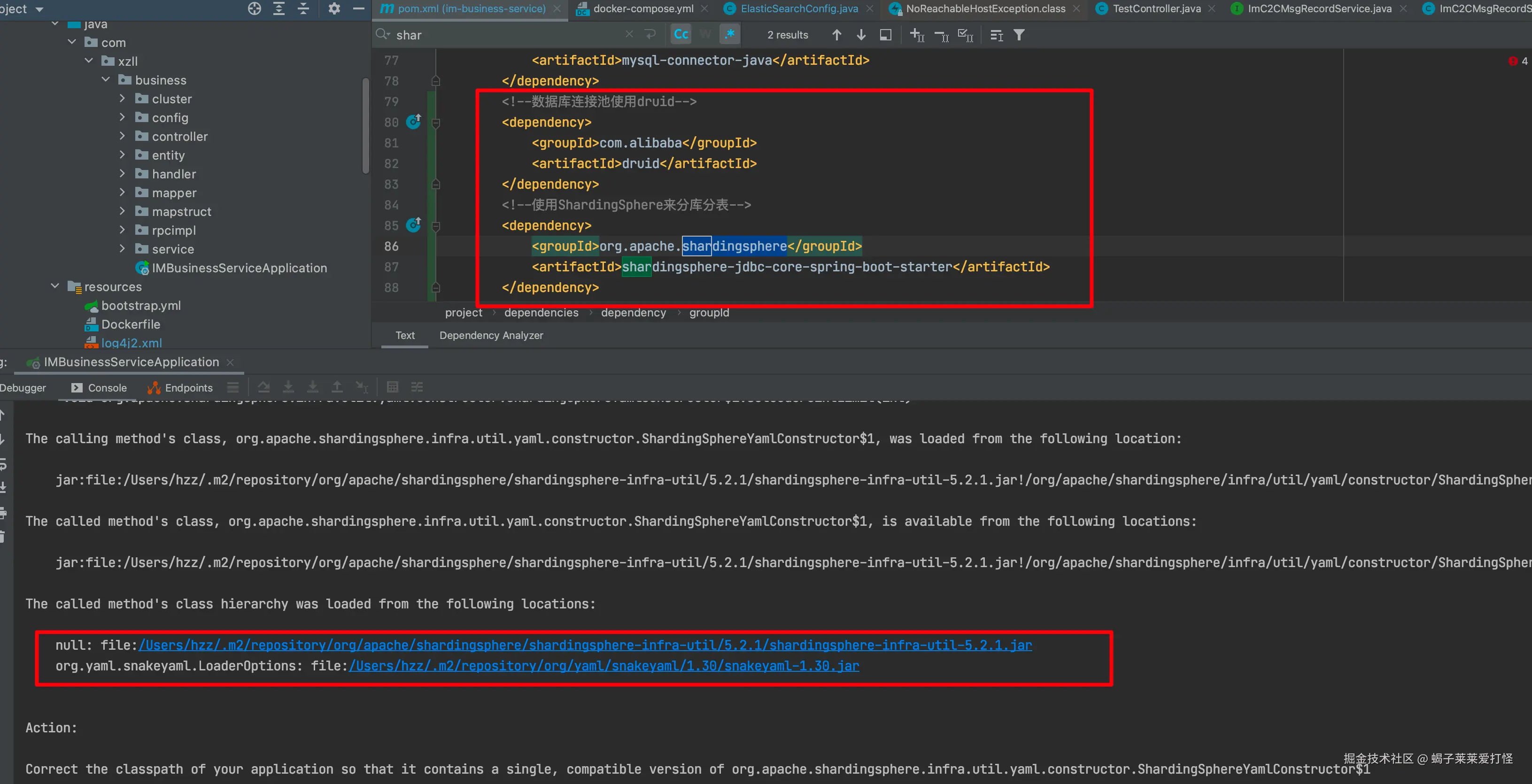Go to next search occurrence arrow
Image resolution: width=1532 pixels, height=784 pixels.
(x=860, y=35)
